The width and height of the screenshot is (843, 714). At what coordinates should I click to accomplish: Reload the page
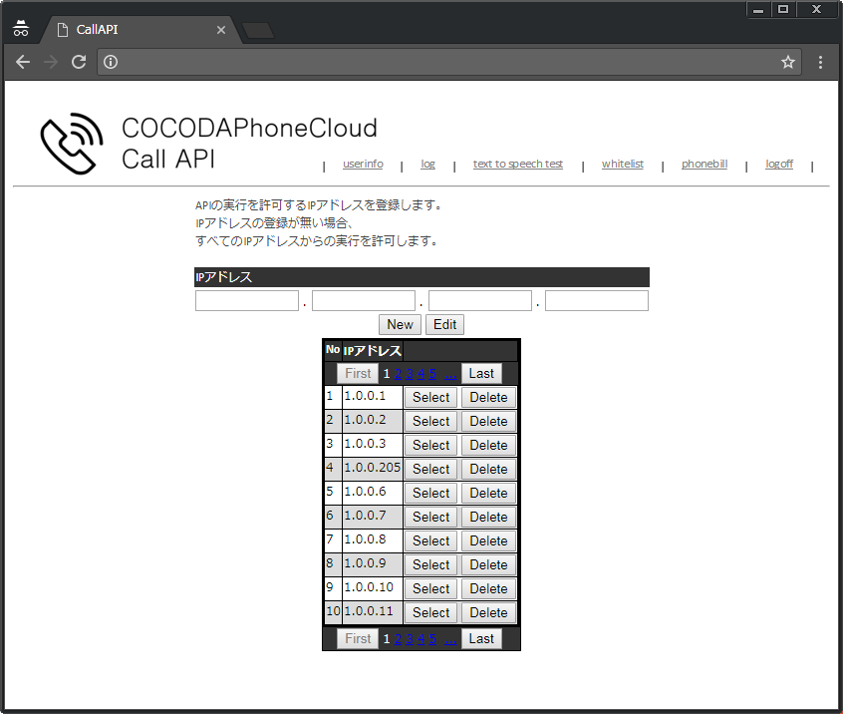(x=79, y=62)
